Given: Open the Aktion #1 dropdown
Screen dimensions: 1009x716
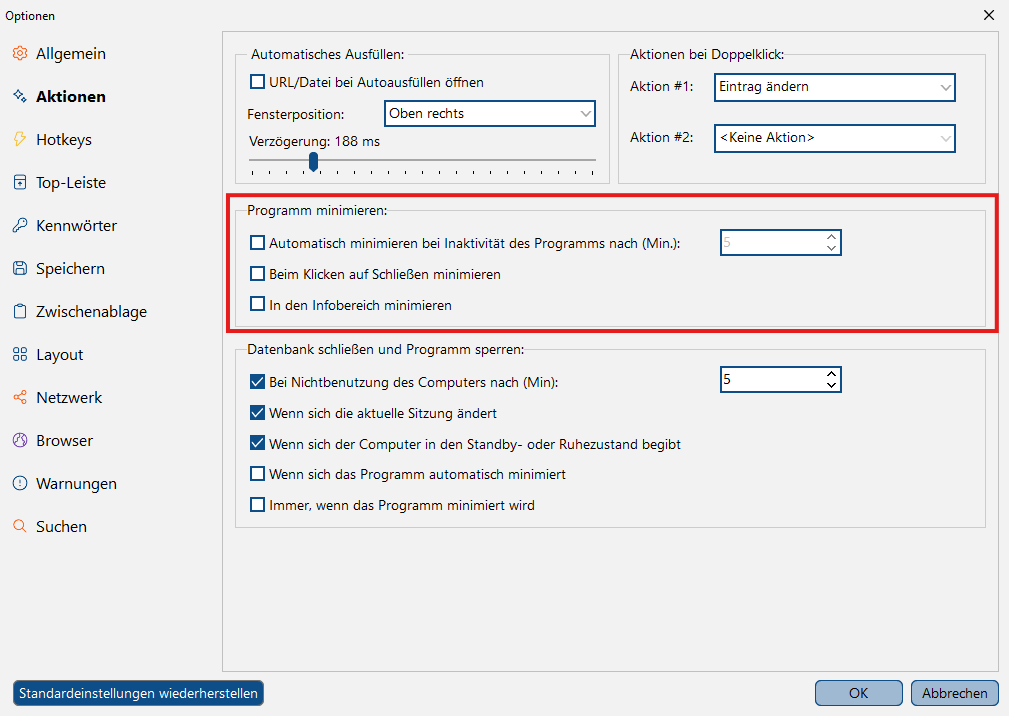Looking at the screenshot, I should coord(835,87).
